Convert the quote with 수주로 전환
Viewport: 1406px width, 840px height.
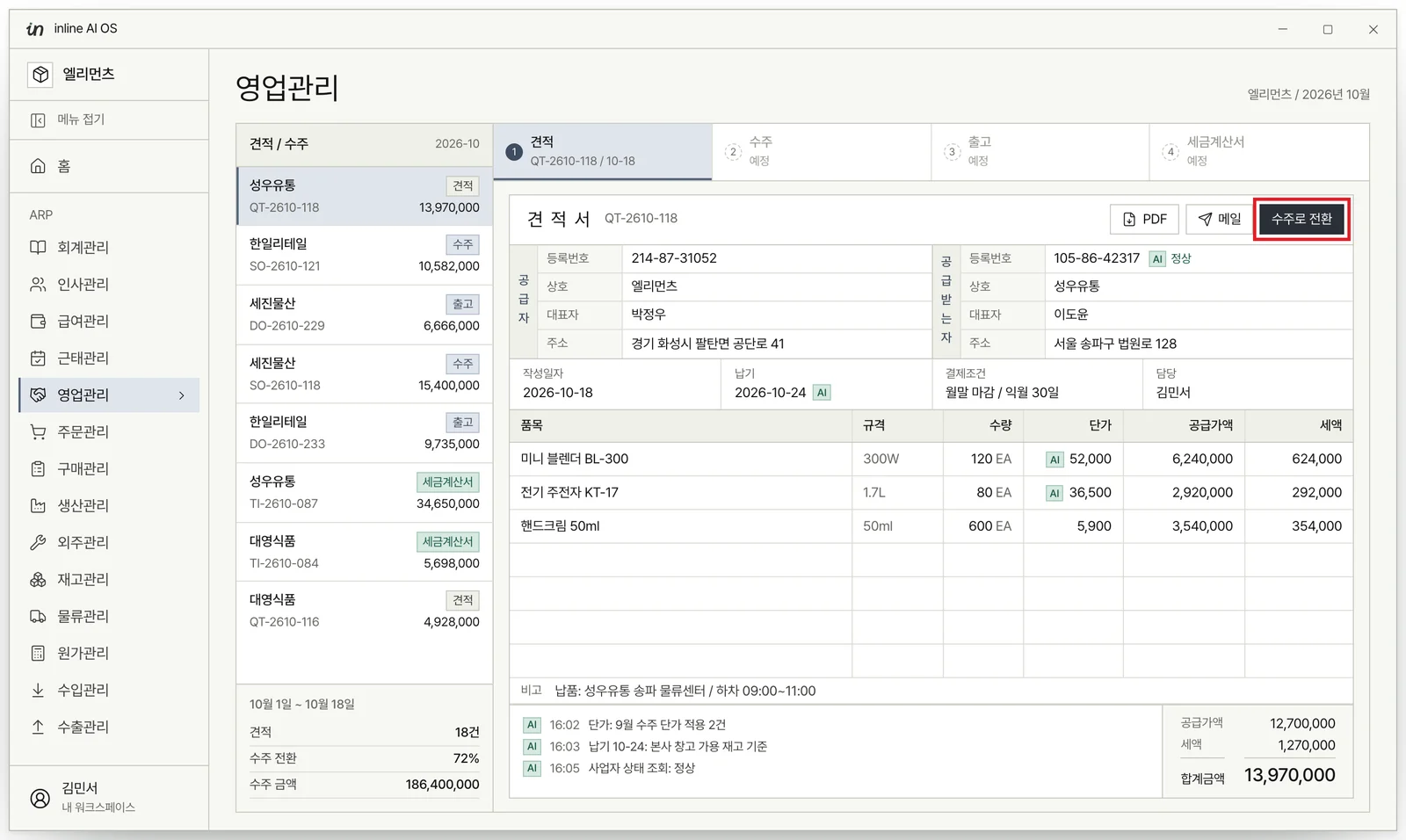(x=1301, y=220)
